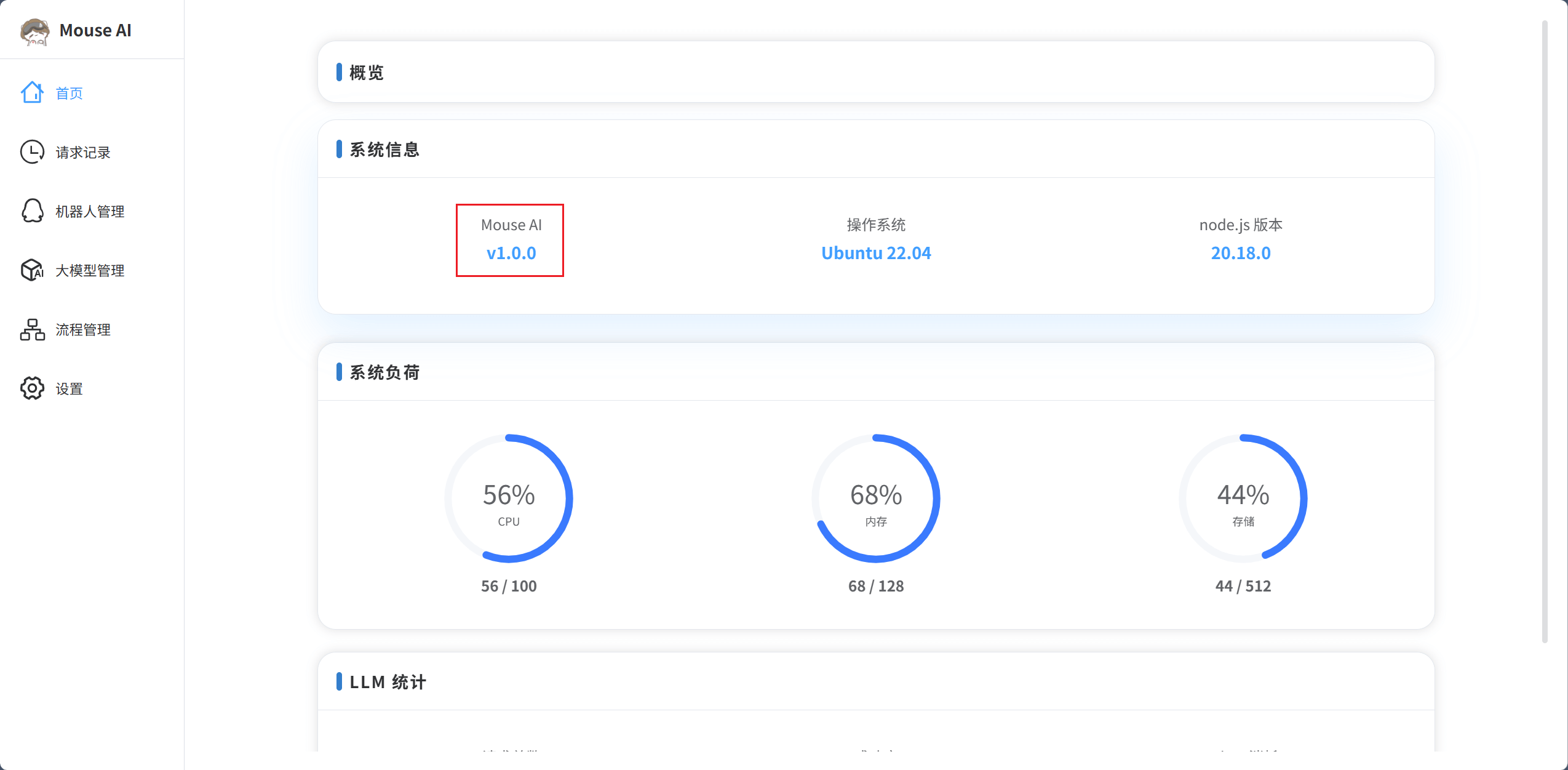Click the Mouse AI logo avatar

[x=34, y=31]
